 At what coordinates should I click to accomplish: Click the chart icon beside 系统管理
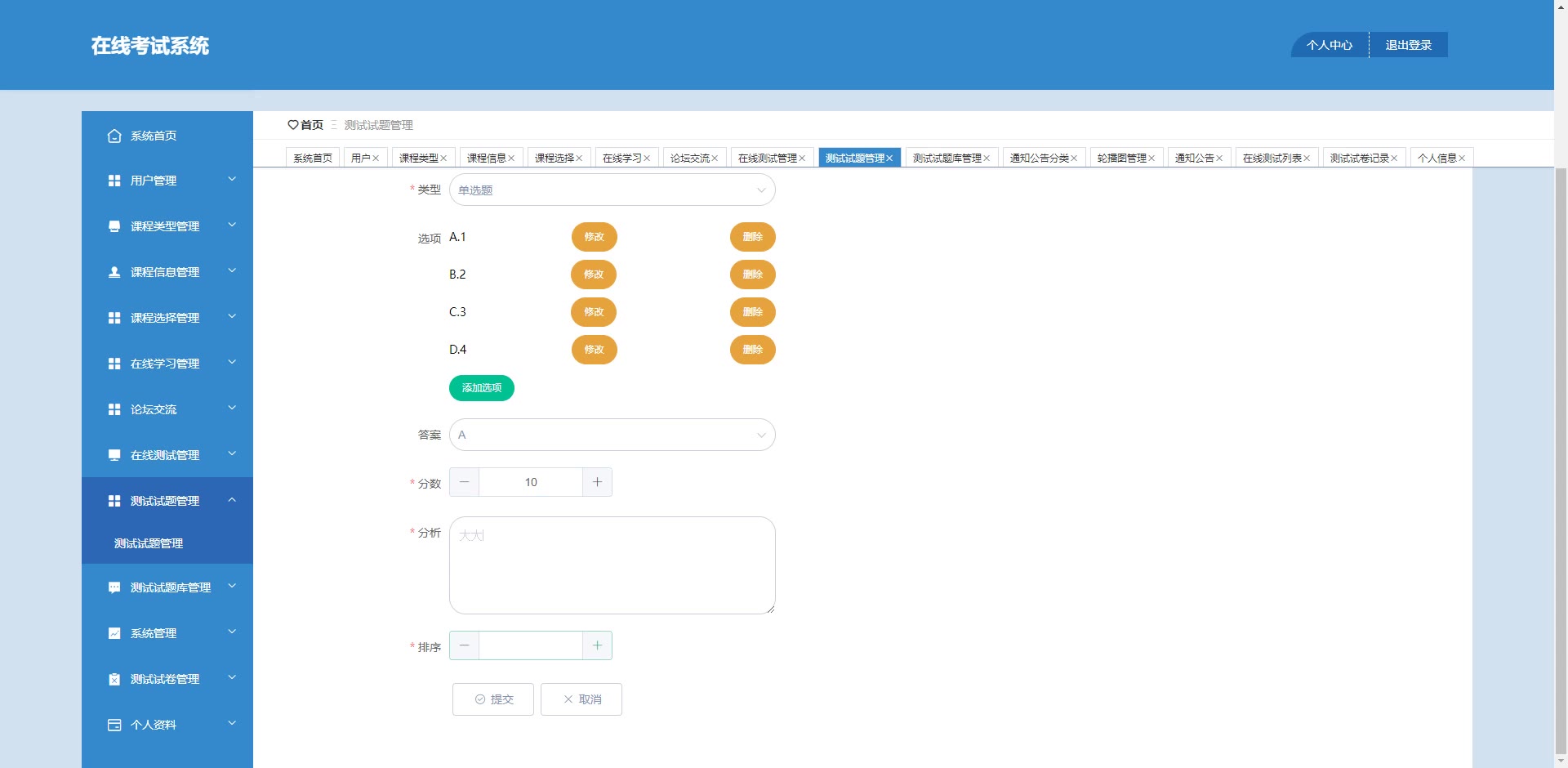(x=114, y=633)
